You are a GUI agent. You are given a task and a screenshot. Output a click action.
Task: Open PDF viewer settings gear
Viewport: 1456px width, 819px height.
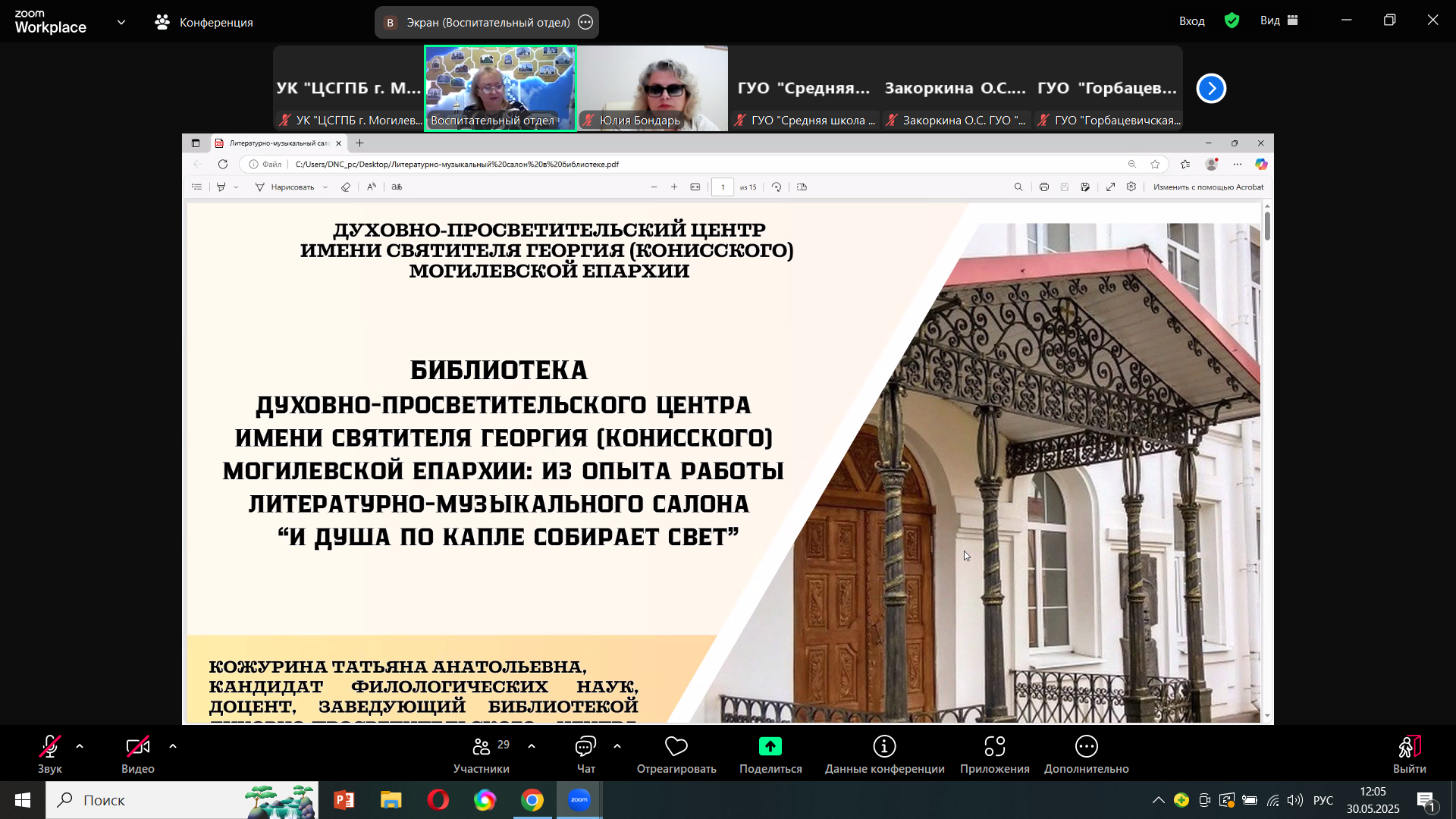pyautogui.click(x=1131, y=187)
